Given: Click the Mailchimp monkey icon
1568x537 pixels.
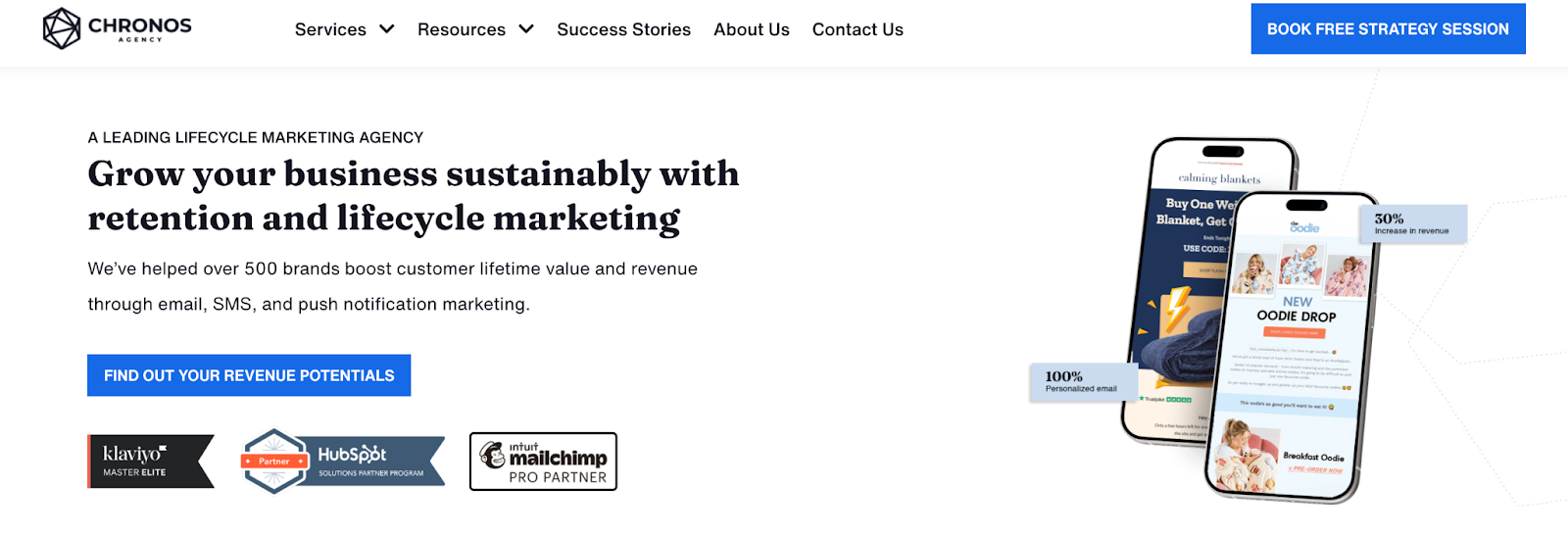Looking at the screenshot, I should 492,455.
